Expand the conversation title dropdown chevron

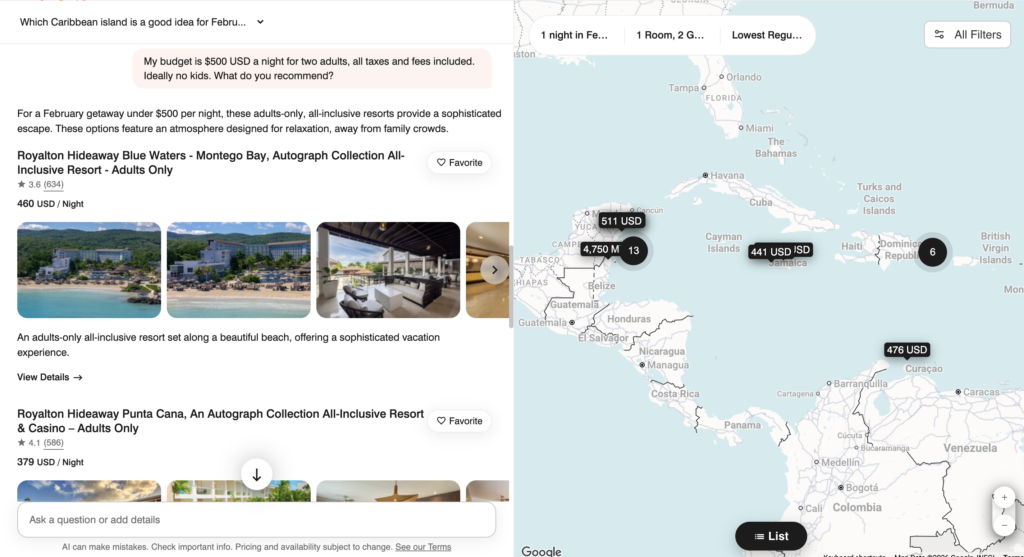[260, 22]
